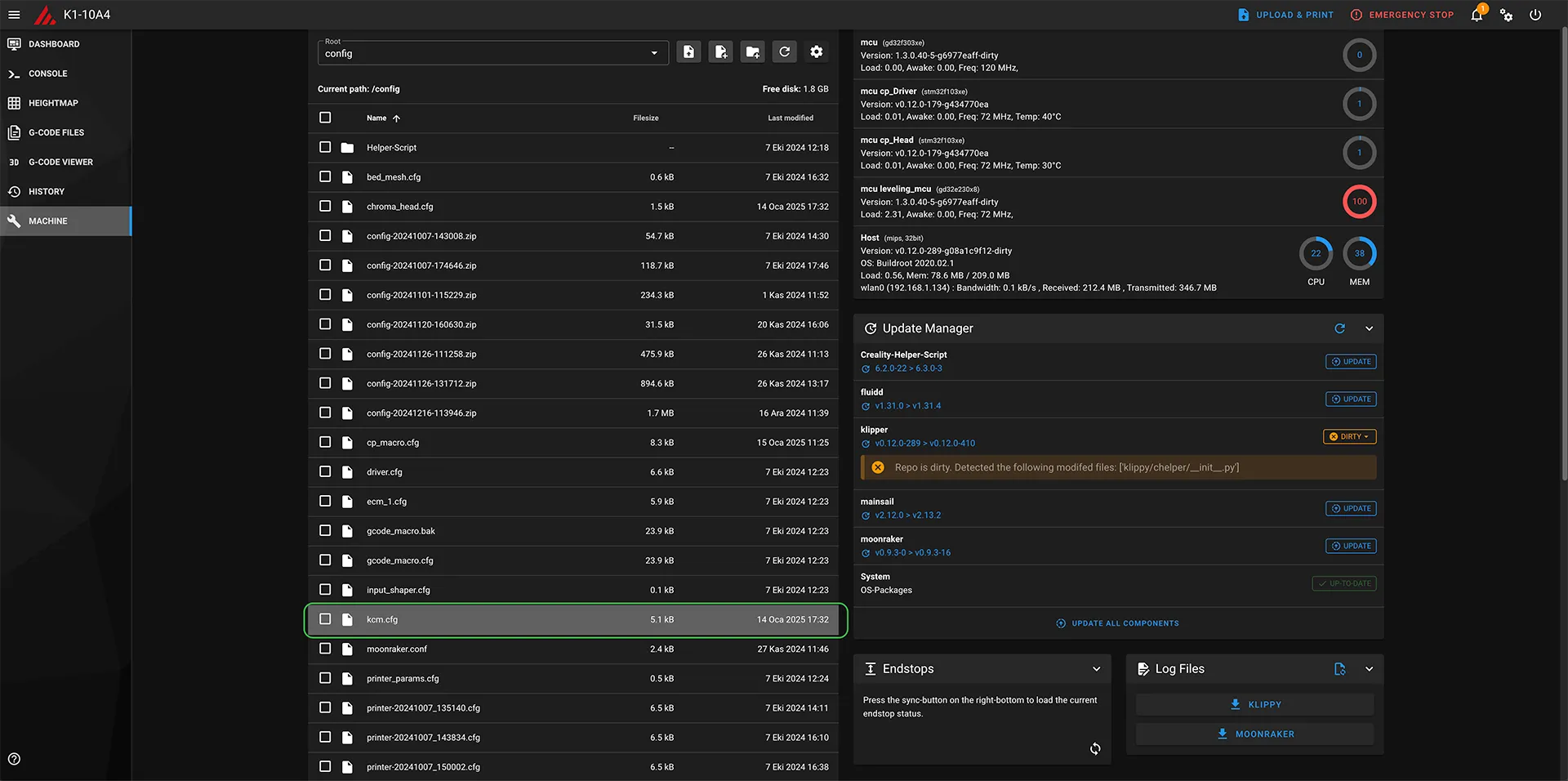Click Upload & Print button
The image size is (1568, 781).
pyautogui.click(x=1285, y=15)
